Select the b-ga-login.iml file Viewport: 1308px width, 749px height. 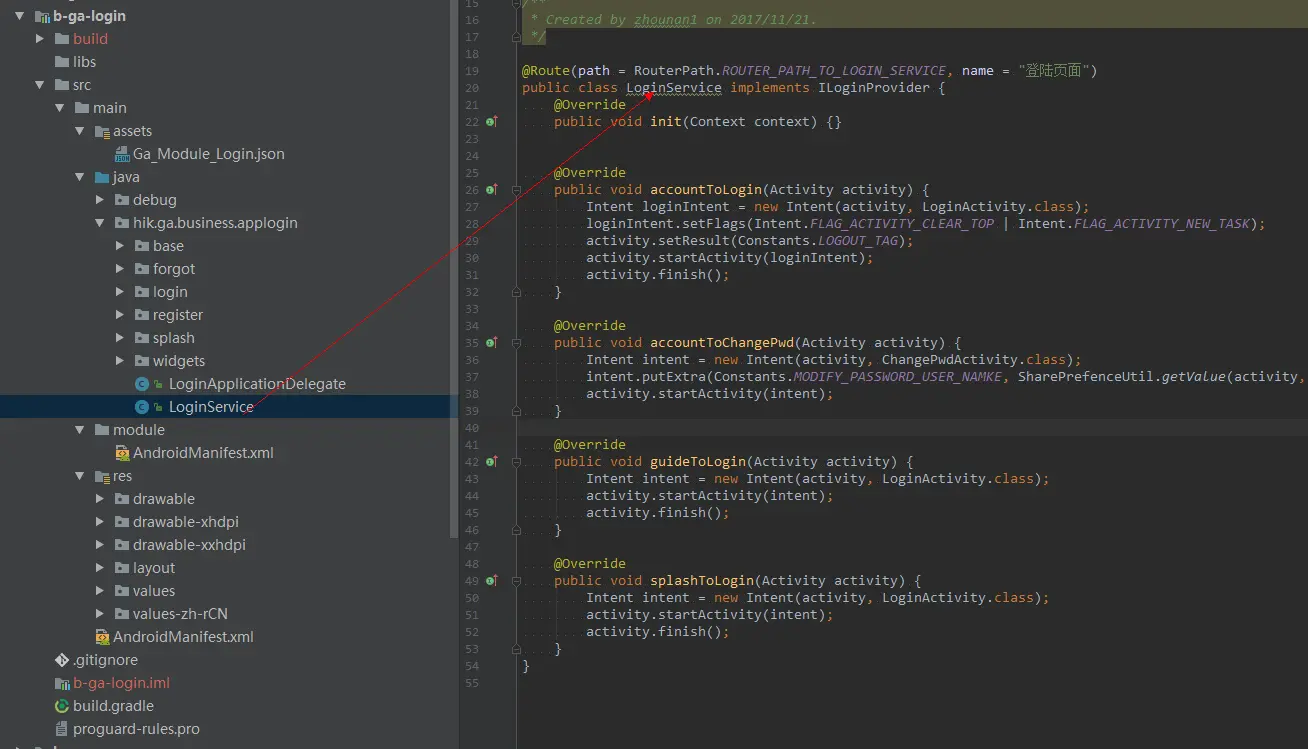tap(121, 683)
